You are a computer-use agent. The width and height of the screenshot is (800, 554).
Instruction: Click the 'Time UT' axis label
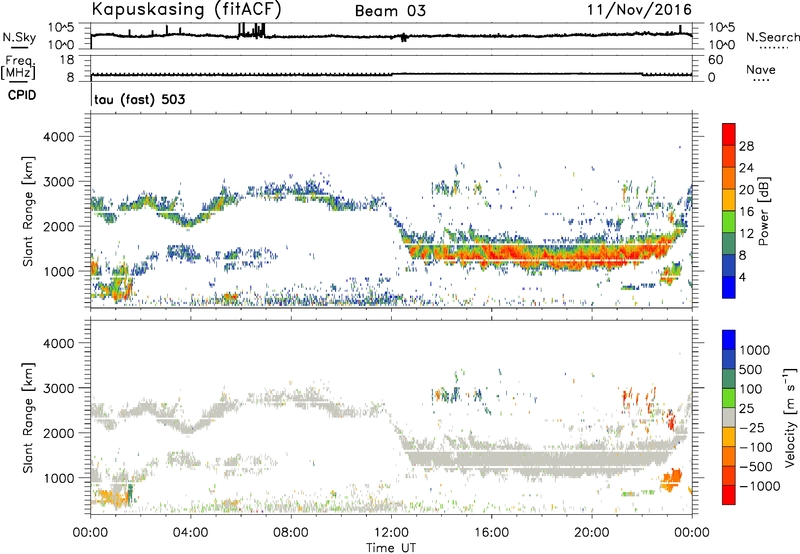tap(391, 548)
